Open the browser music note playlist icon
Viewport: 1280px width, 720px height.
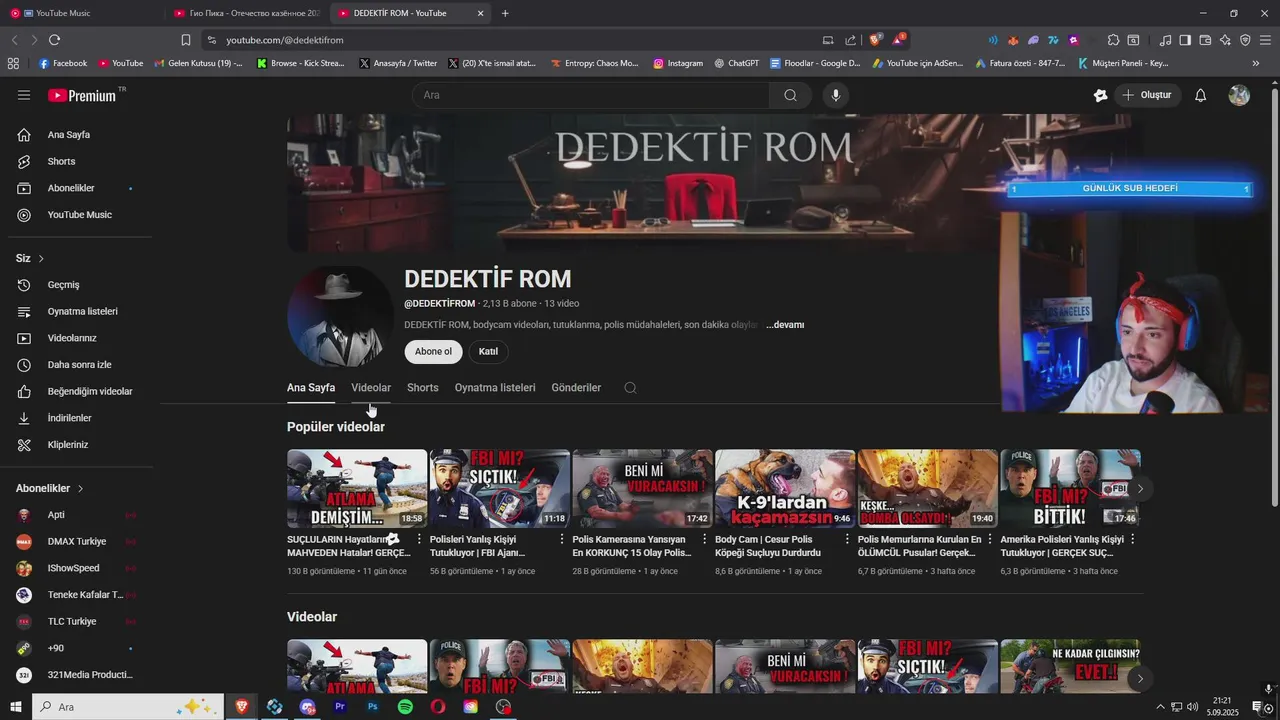click(1165, 40)
